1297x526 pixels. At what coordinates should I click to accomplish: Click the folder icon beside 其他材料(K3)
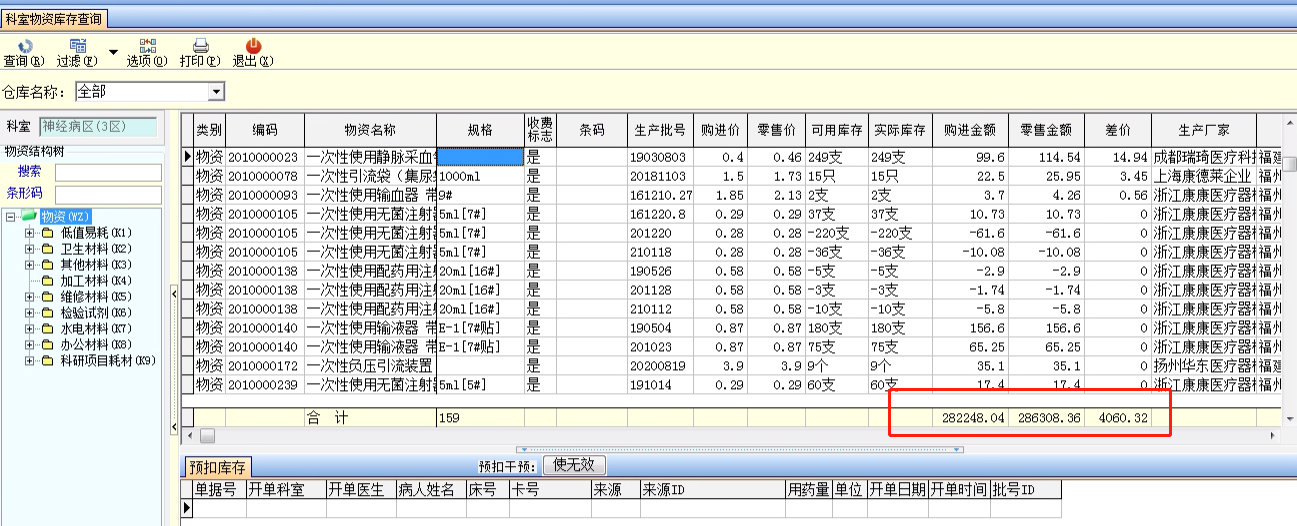coord(47,265)
